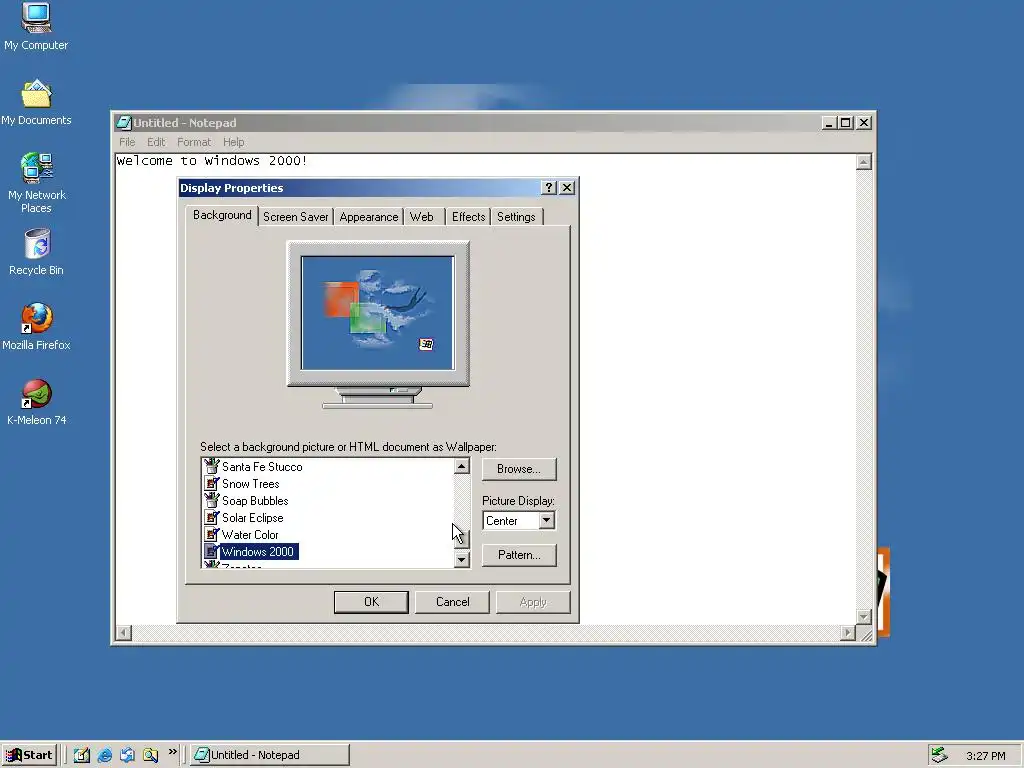Click the Browse... button
Screen dimensions: 1024x768
click(519, 469)
